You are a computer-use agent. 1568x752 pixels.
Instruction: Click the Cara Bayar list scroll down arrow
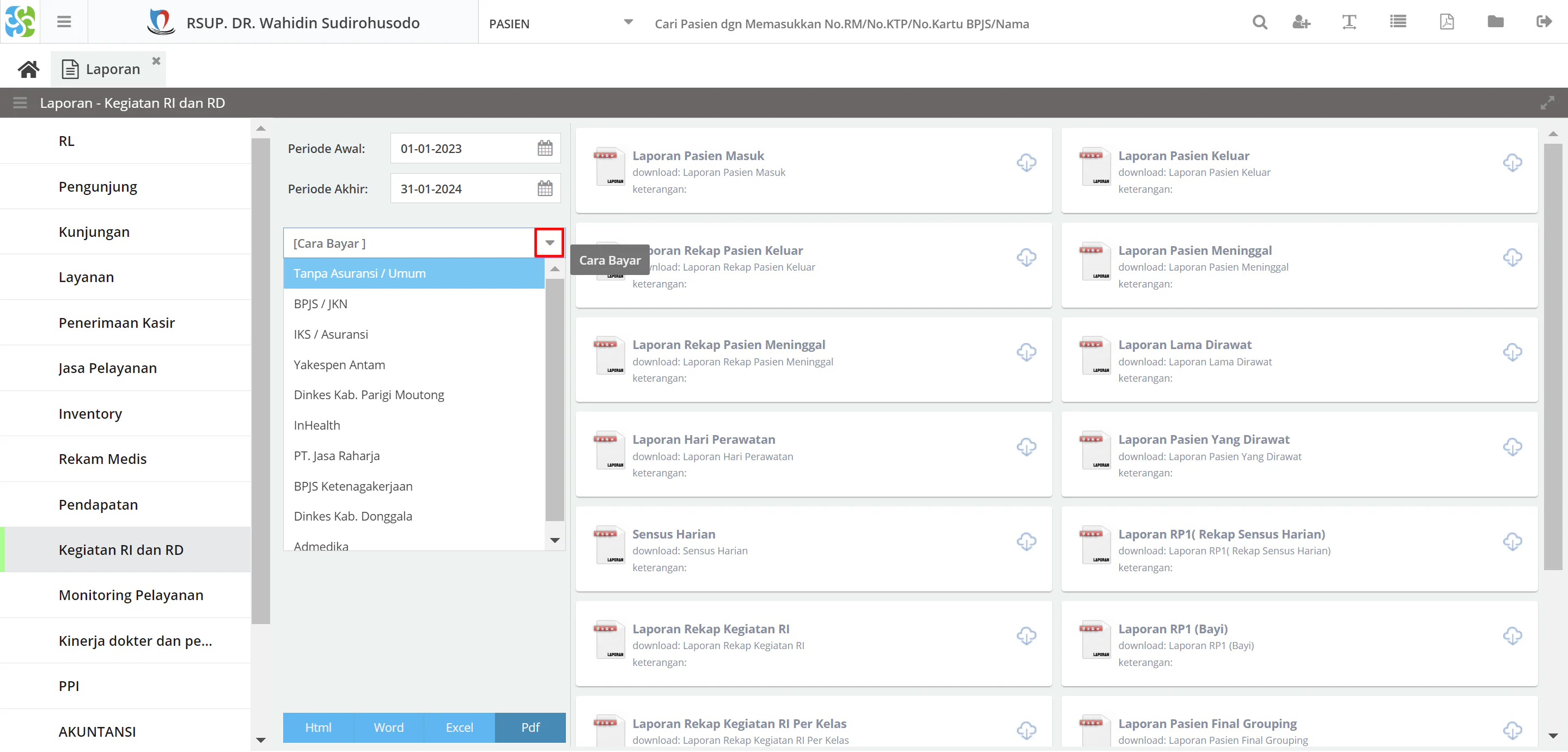click(554, 540)
